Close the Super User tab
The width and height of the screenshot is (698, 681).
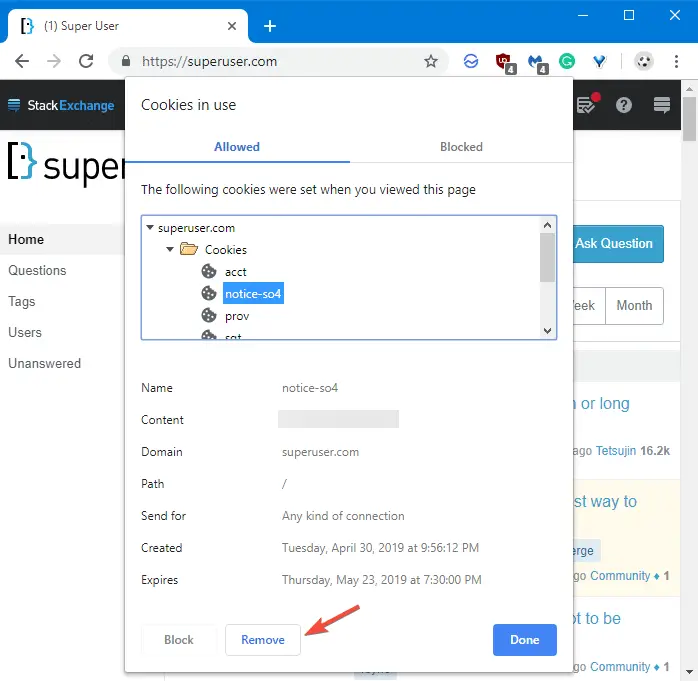(231, 26)
